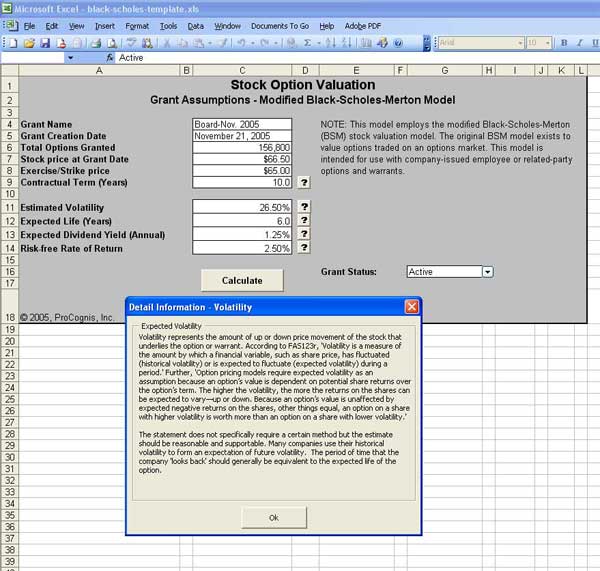Launch the Chart Wizard icon
600x571 pixels.
(366, 43)
